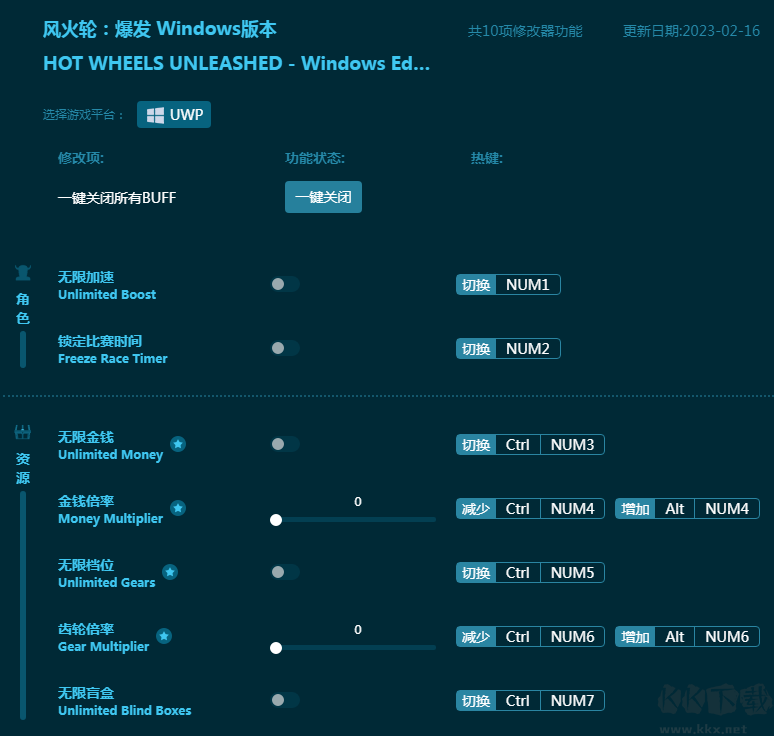Click the star icon beside Gear Multiplier

coord(164,636)
